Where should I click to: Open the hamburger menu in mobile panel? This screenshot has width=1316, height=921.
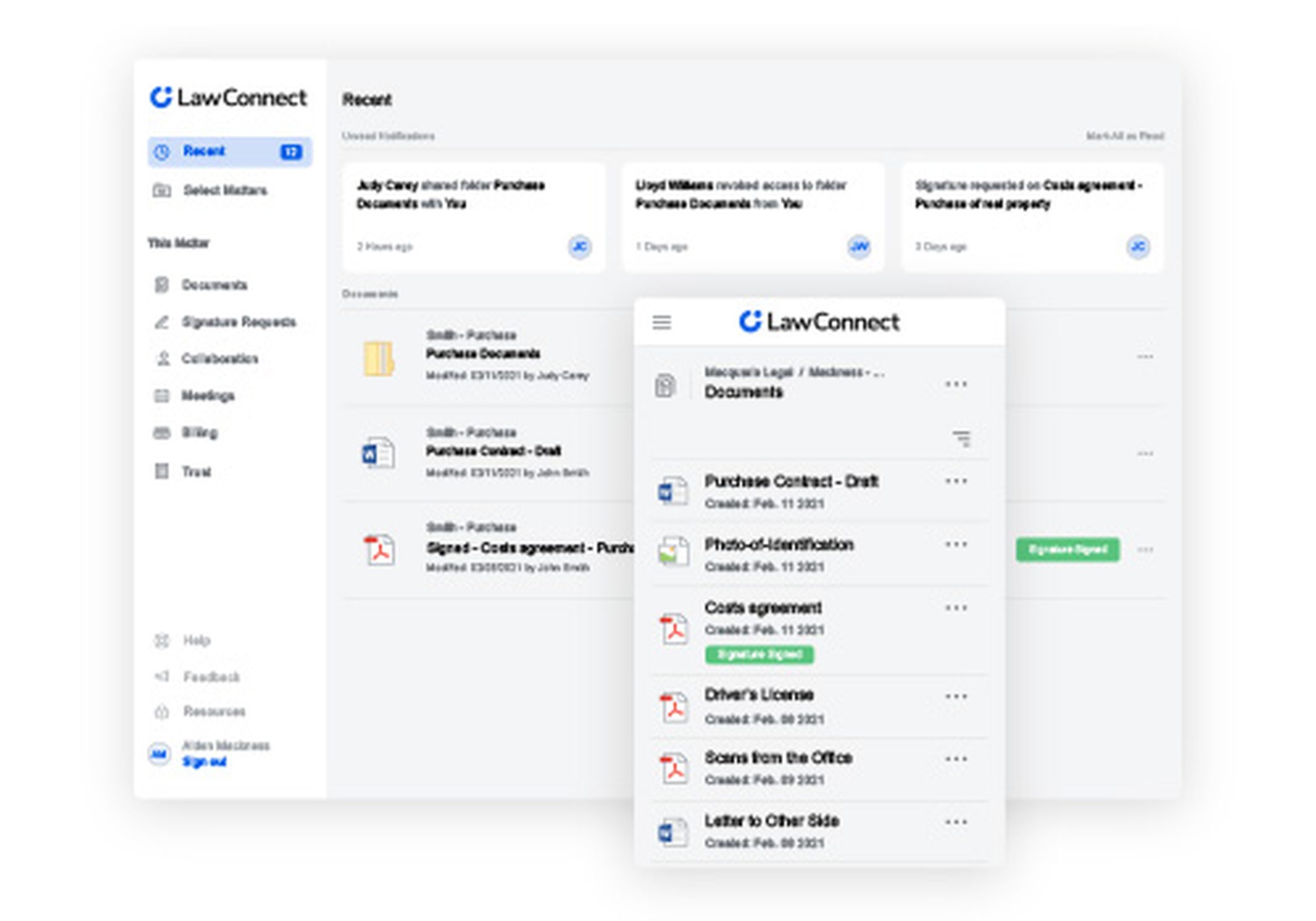tap(662, 323)
